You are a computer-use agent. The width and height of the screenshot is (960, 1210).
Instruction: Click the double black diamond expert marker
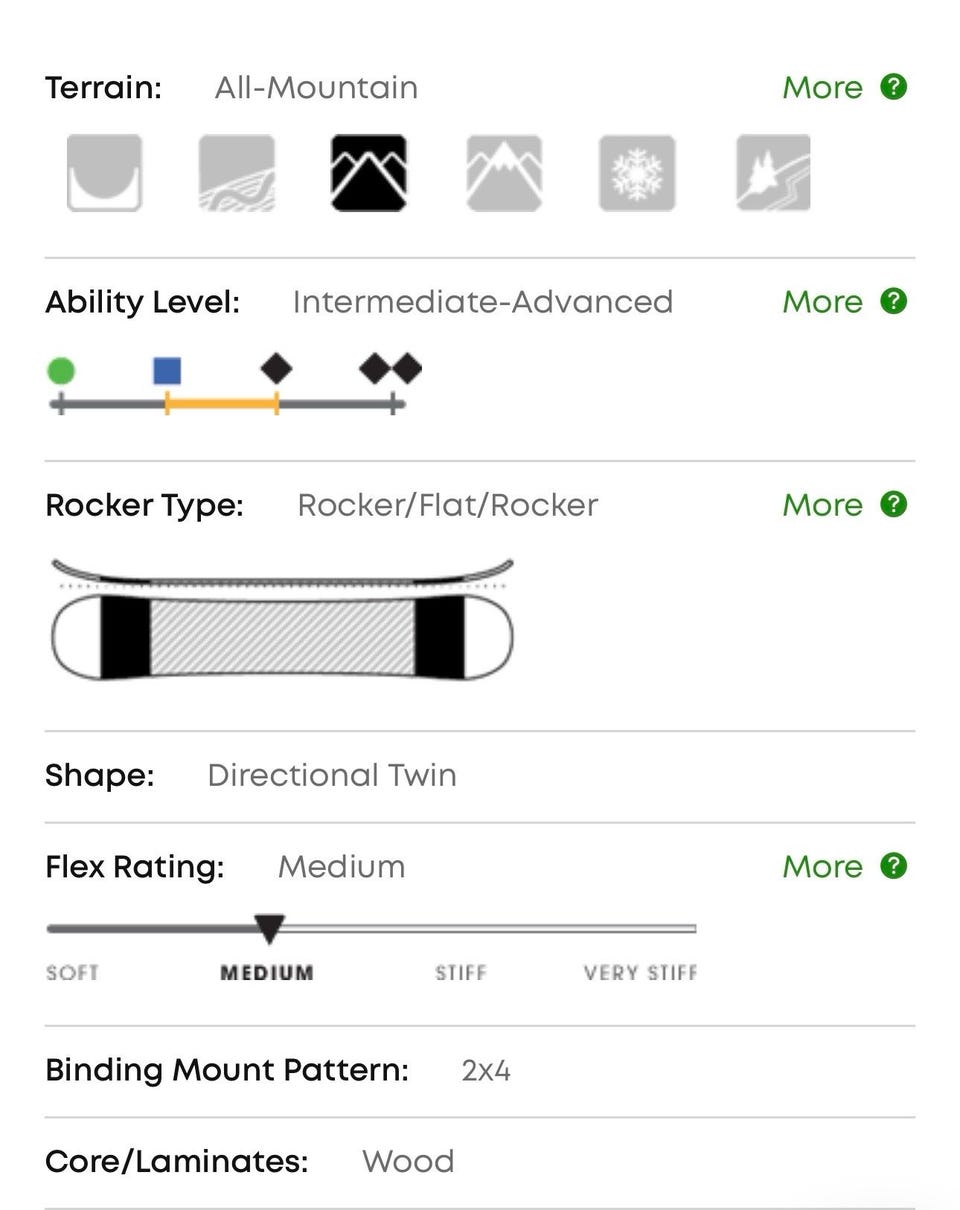click(391, 369)
